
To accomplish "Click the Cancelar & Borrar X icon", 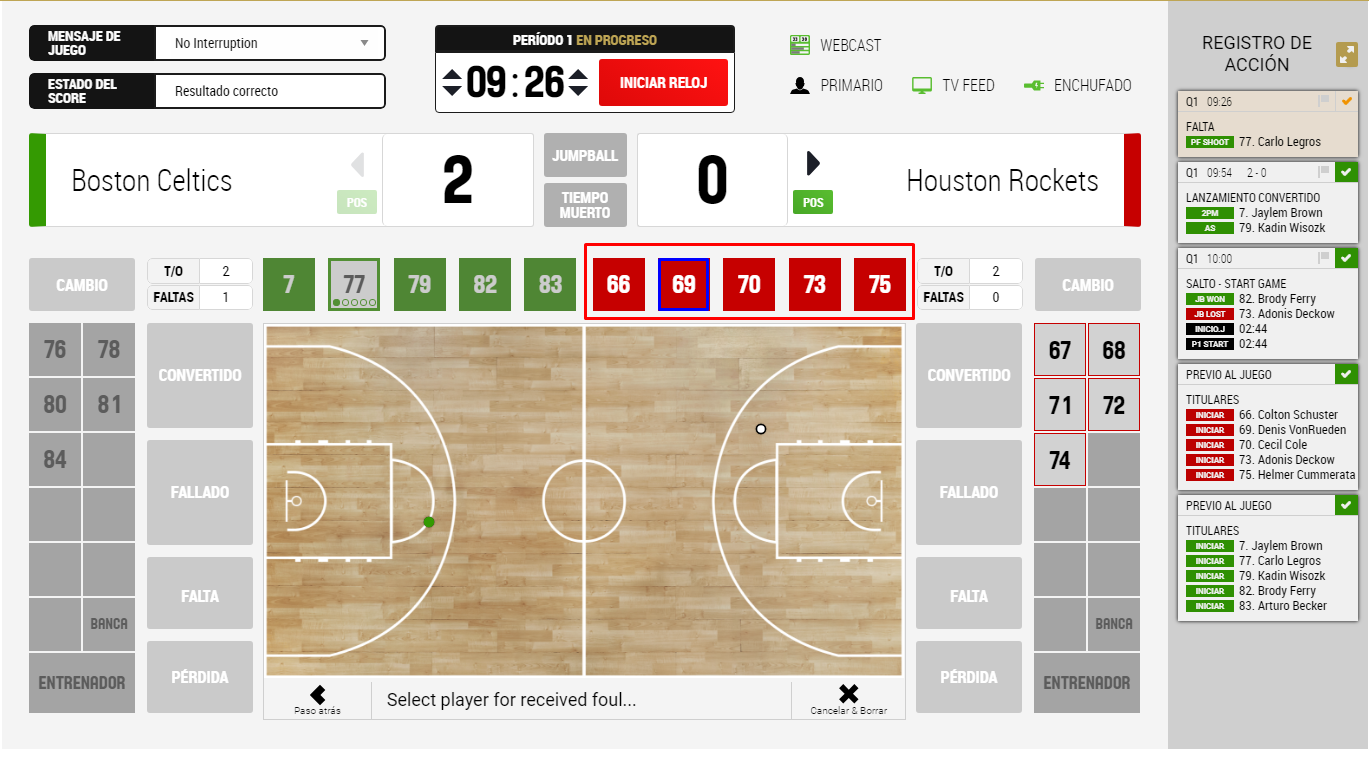I will click(x=848, y=693).
